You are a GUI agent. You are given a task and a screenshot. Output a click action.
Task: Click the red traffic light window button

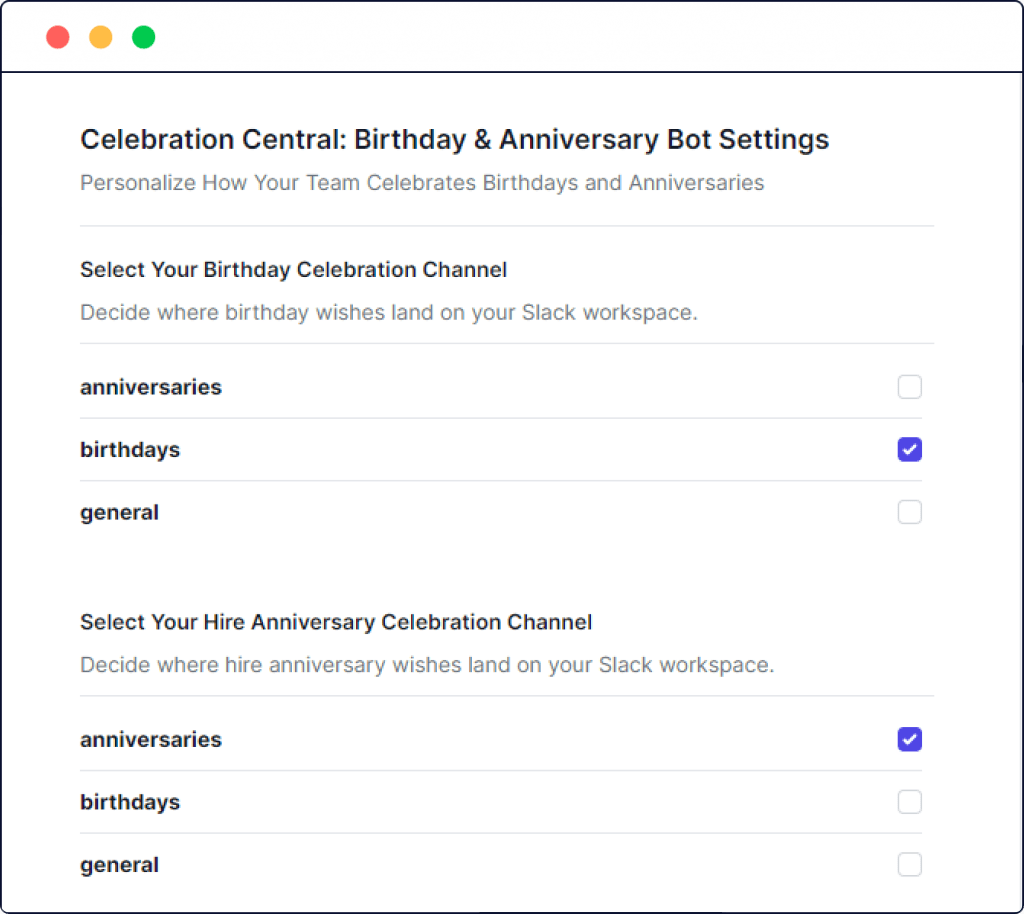[57, 36]
